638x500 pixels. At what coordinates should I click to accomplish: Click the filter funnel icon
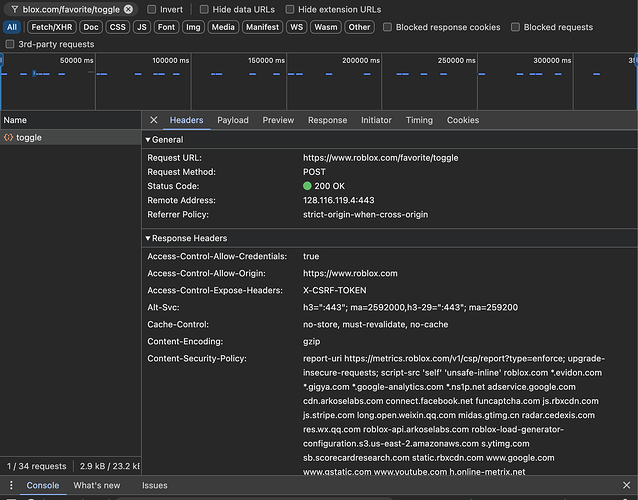point(15,9)
